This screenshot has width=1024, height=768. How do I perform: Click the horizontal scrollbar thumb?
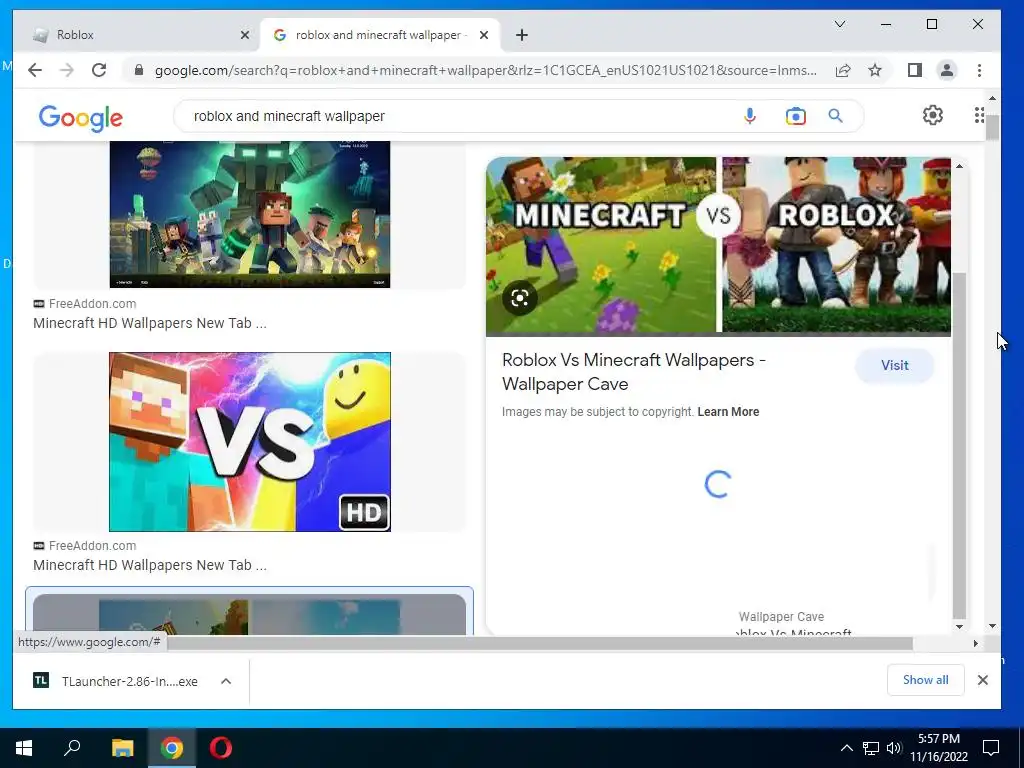click(539, 643)
